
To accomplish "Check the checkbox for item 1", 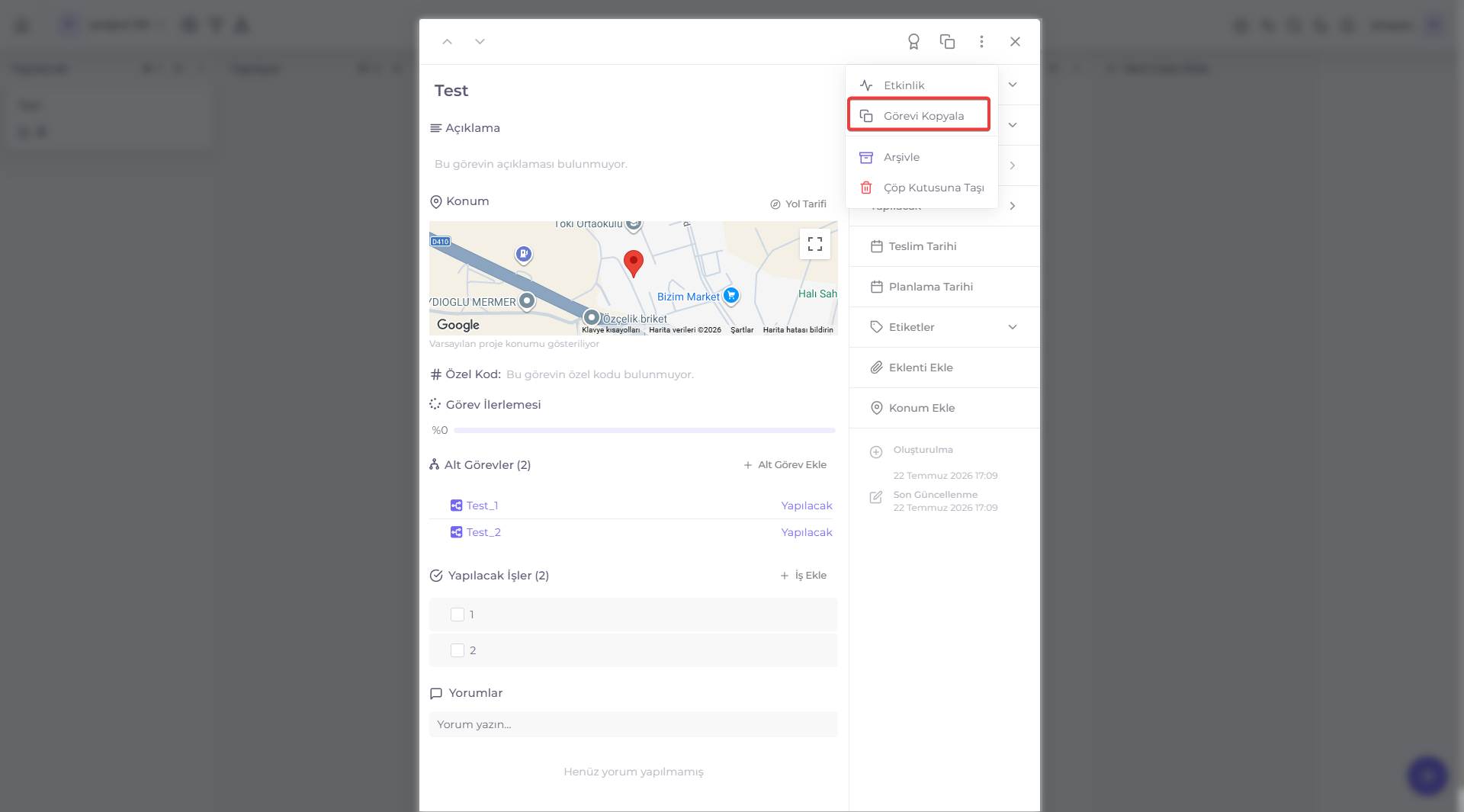I will [457, 615].
